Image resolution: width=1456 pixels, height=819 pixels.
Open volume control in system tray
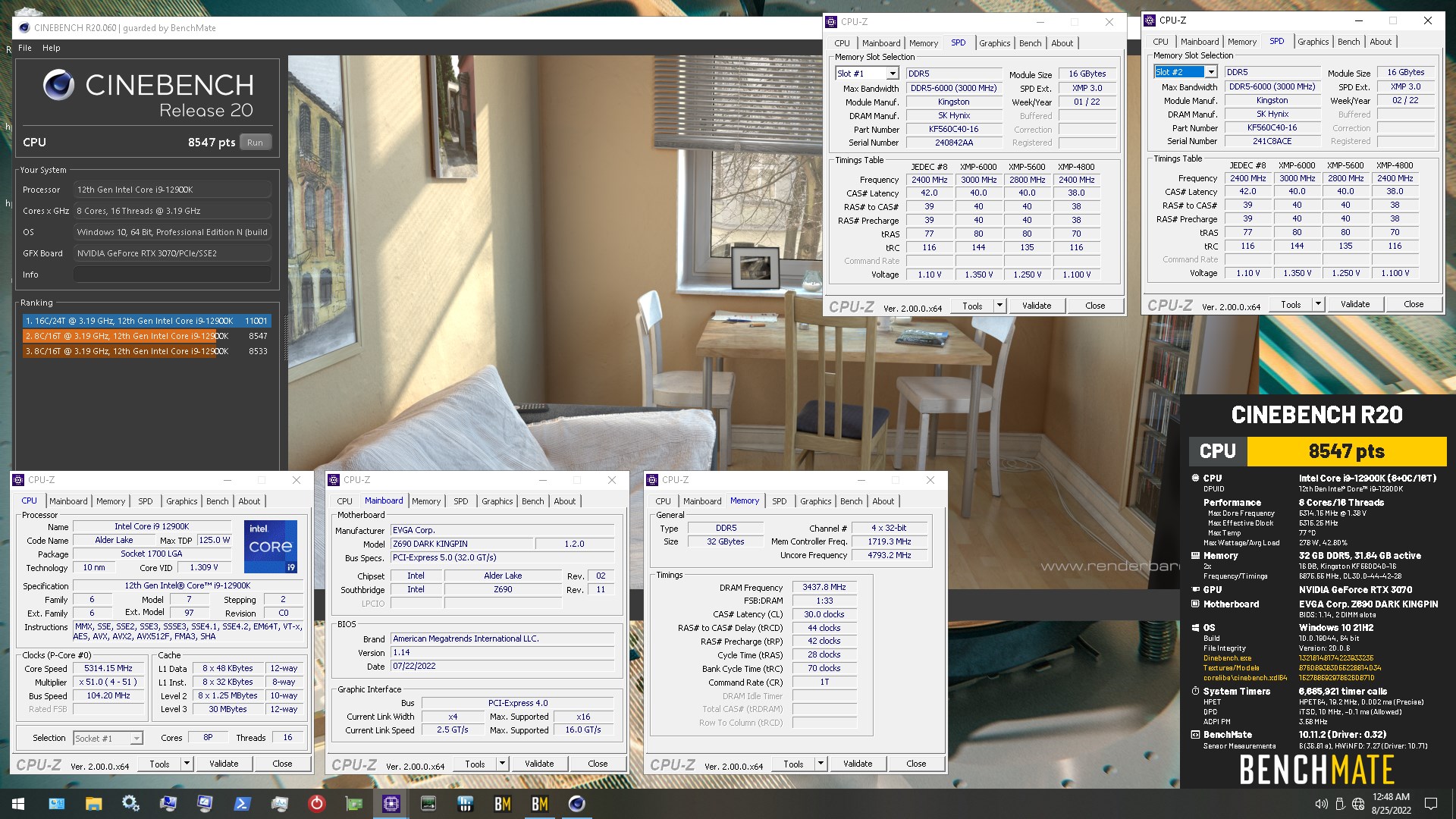1321,804
